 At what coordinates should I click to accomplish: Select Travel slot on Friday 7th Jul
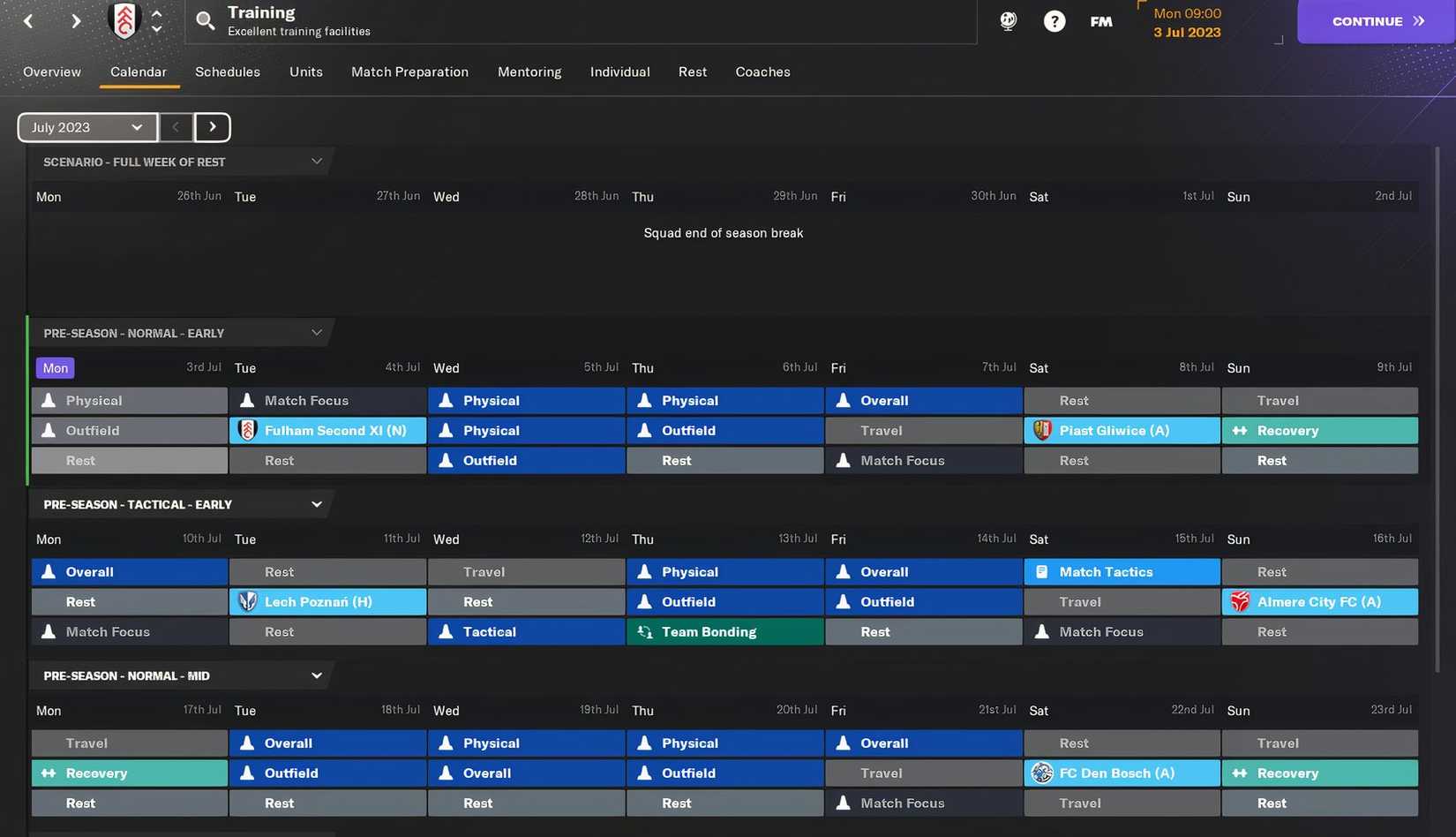pos(924,431)
